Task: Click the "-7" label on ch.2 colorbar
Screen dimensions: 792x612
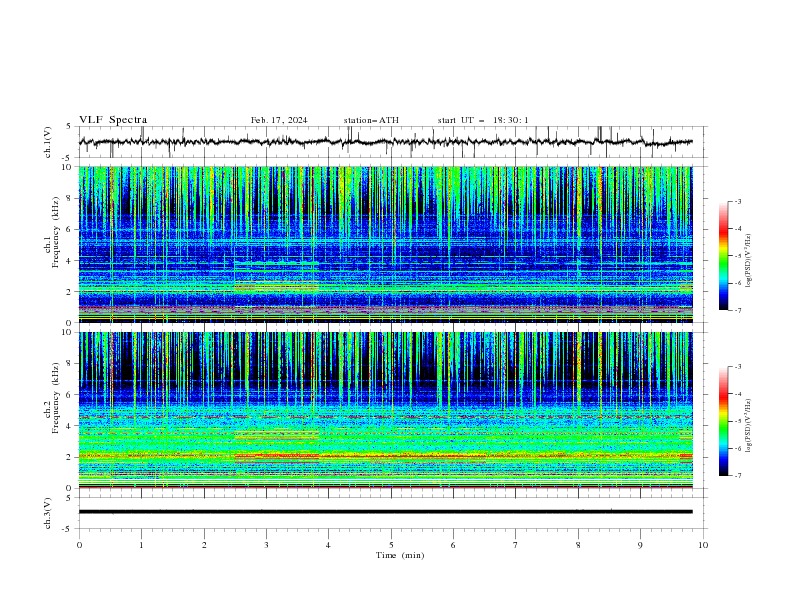Action: tap(738, 475)
